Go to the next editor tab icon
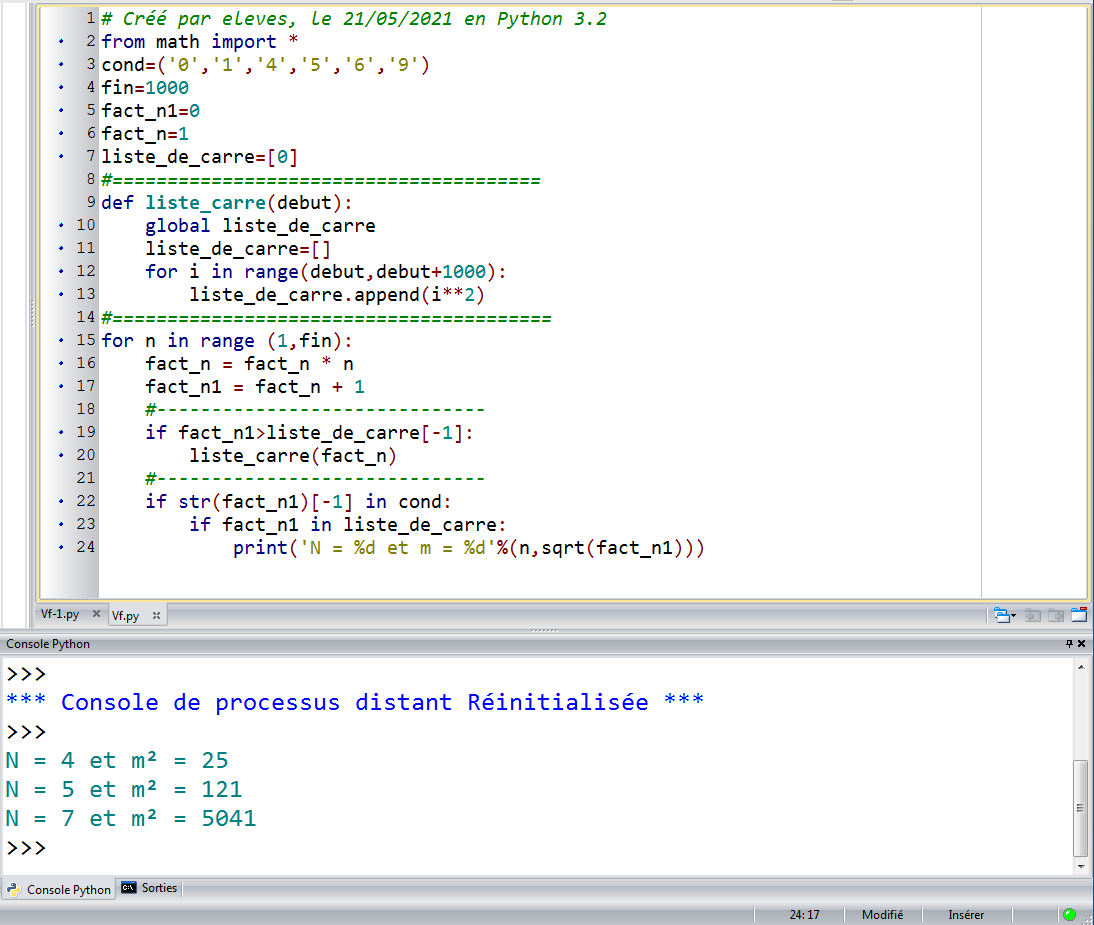1094x925 pixels. pos(1054,615)
